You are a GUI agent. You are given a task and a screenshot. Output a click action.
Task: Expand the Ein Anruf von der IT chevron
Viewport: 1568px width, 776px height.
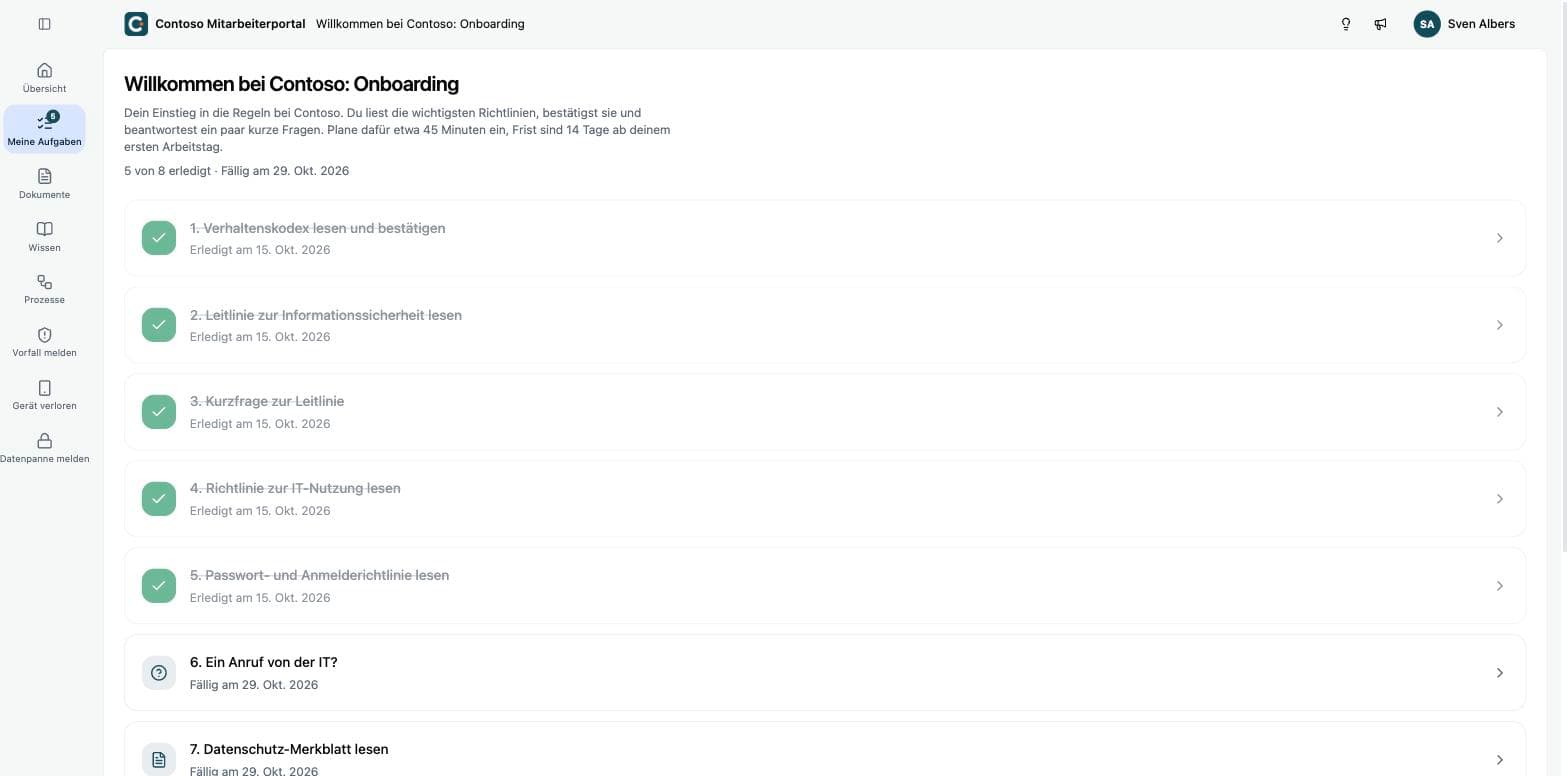tap(1499, 673)
